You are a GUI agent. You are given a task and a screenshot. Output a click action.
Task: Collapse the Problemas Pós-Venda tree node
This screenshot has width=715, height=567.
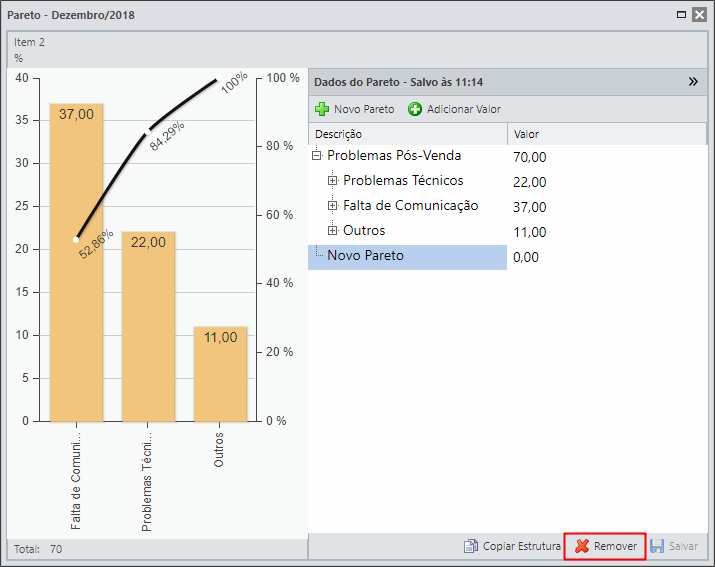(316, 156)
